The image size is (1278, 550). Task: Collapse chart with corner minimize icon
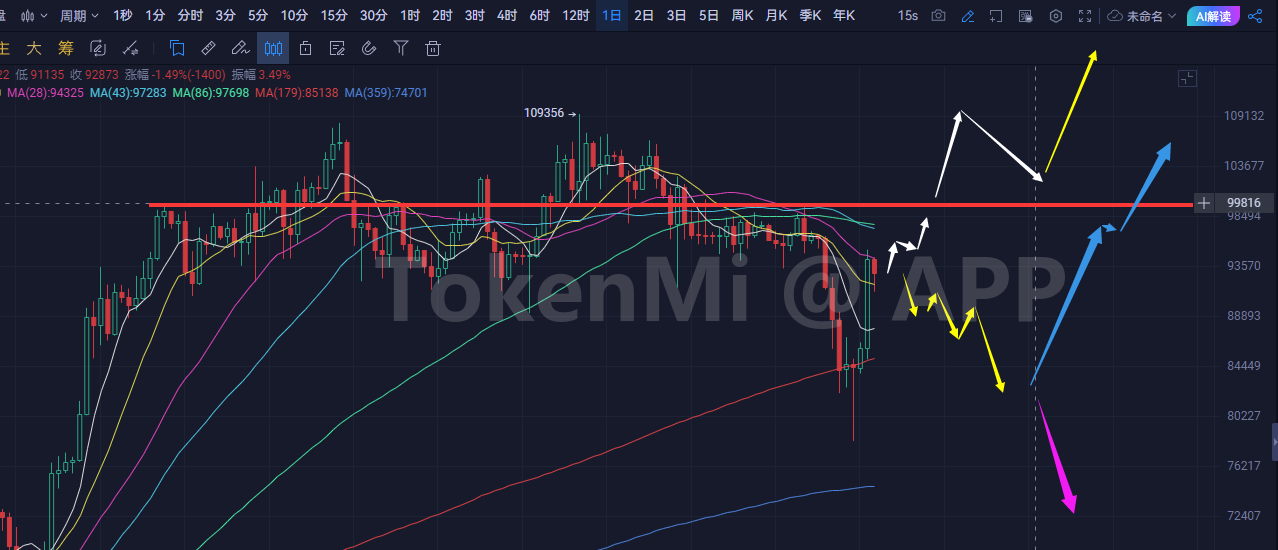click(x=1187, y=79)
